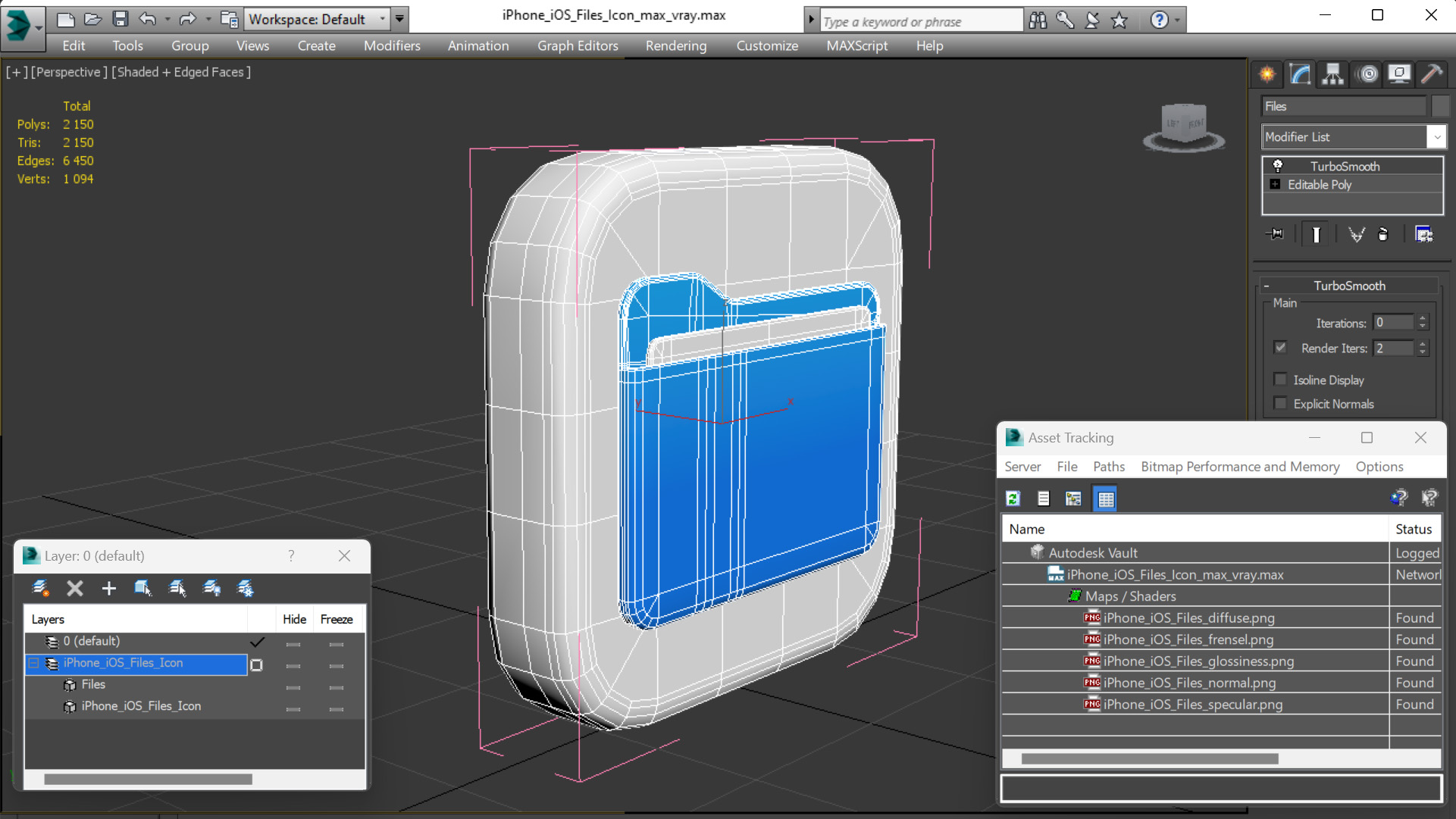The width and height of the screenshot is (1456, 819).
Task: Click Select Highlighted Objects and Layers icon
Action: pos(142,588)
